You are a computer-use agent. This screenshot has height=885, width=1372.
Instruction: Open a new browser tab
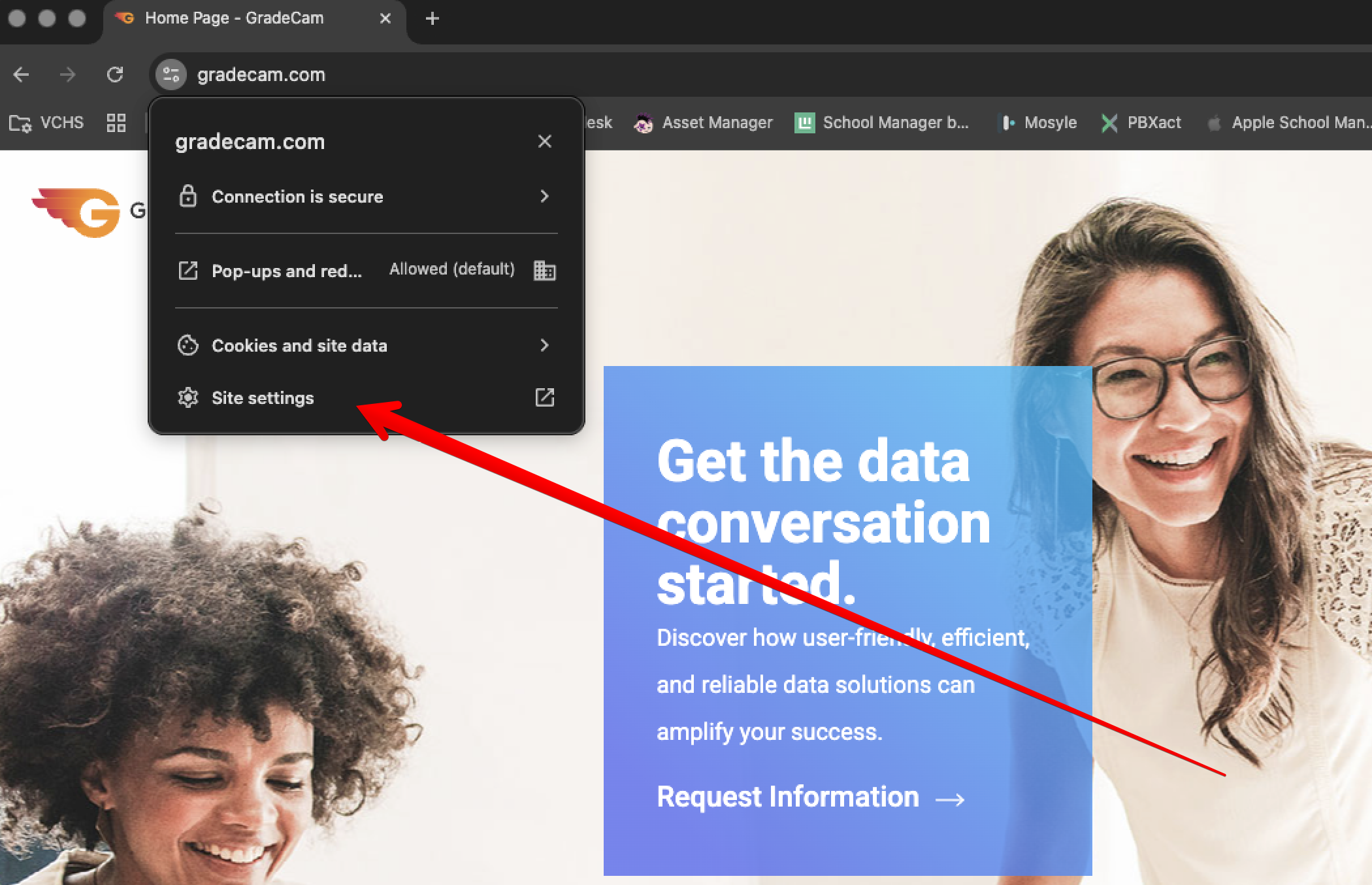tap(432, 18)
